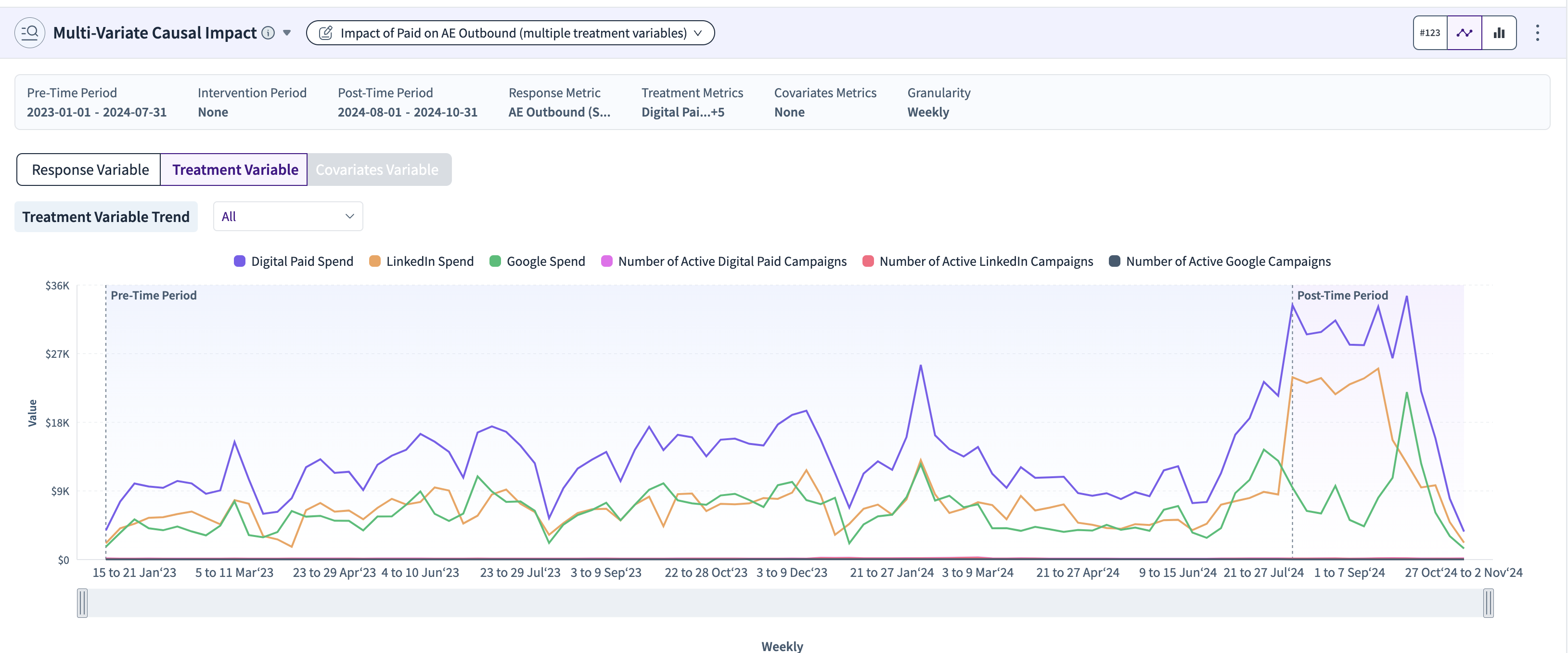
Task: Toggle Number of Active LinkedIn Campaigns series
Action: 977,261
